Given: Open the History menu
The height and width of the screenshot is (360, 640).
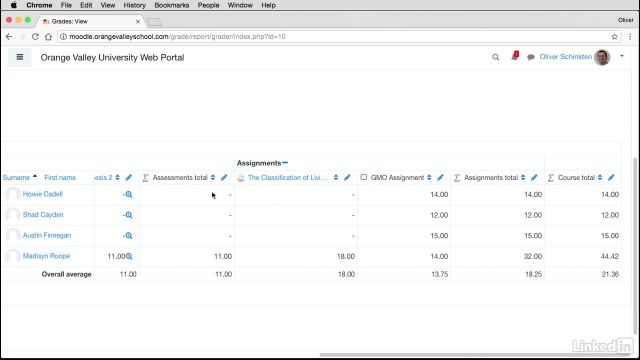Looking at the screenshot, I should (x=134, y=5).
